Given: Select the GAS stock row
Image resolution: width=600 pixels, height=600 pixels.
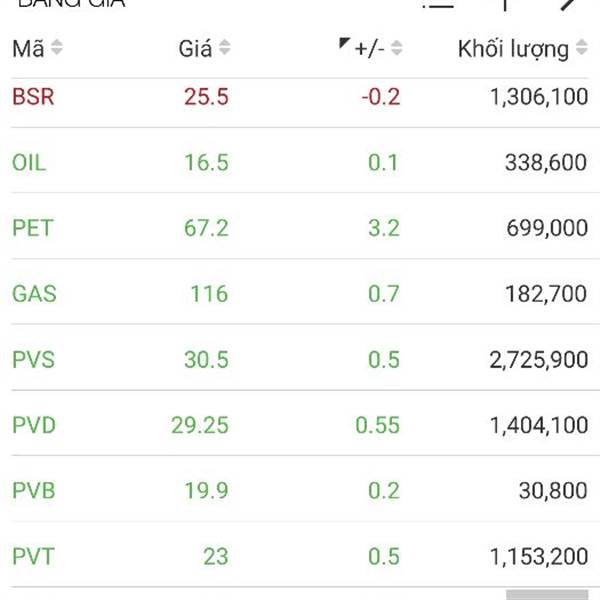Looking at the screenshot, I should tap(300, 294).
